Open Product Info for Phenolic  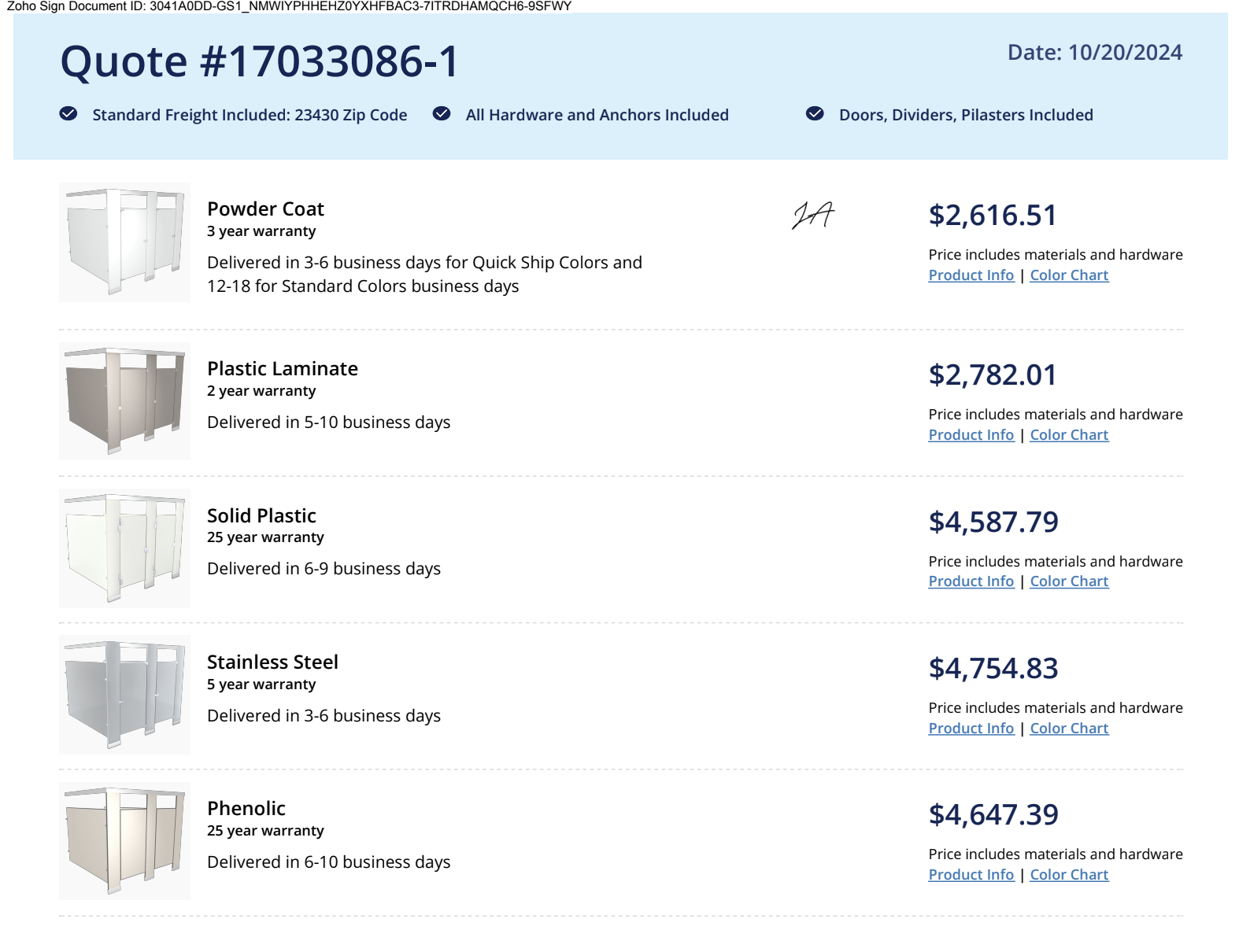click(971, 875)
